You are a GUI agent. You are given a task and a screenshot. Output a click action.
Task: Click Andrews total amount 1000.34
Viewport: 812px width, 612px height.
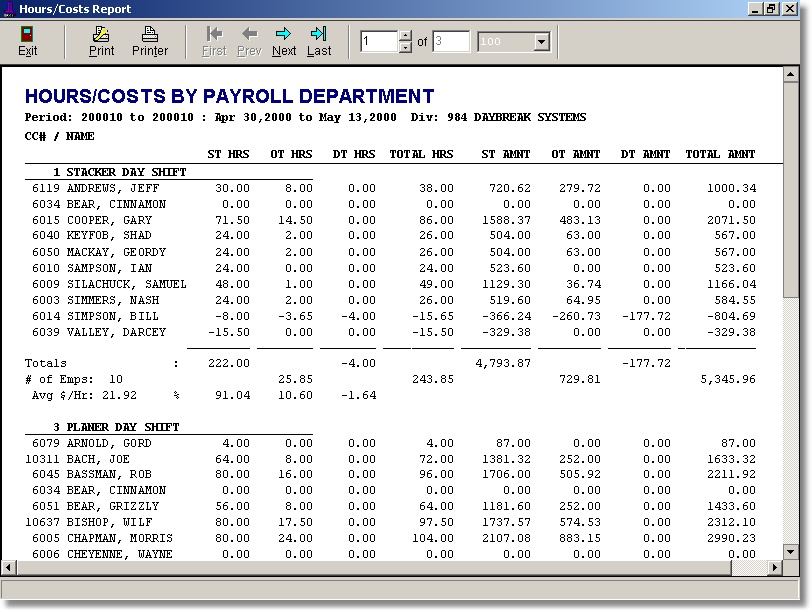(731, 188)
